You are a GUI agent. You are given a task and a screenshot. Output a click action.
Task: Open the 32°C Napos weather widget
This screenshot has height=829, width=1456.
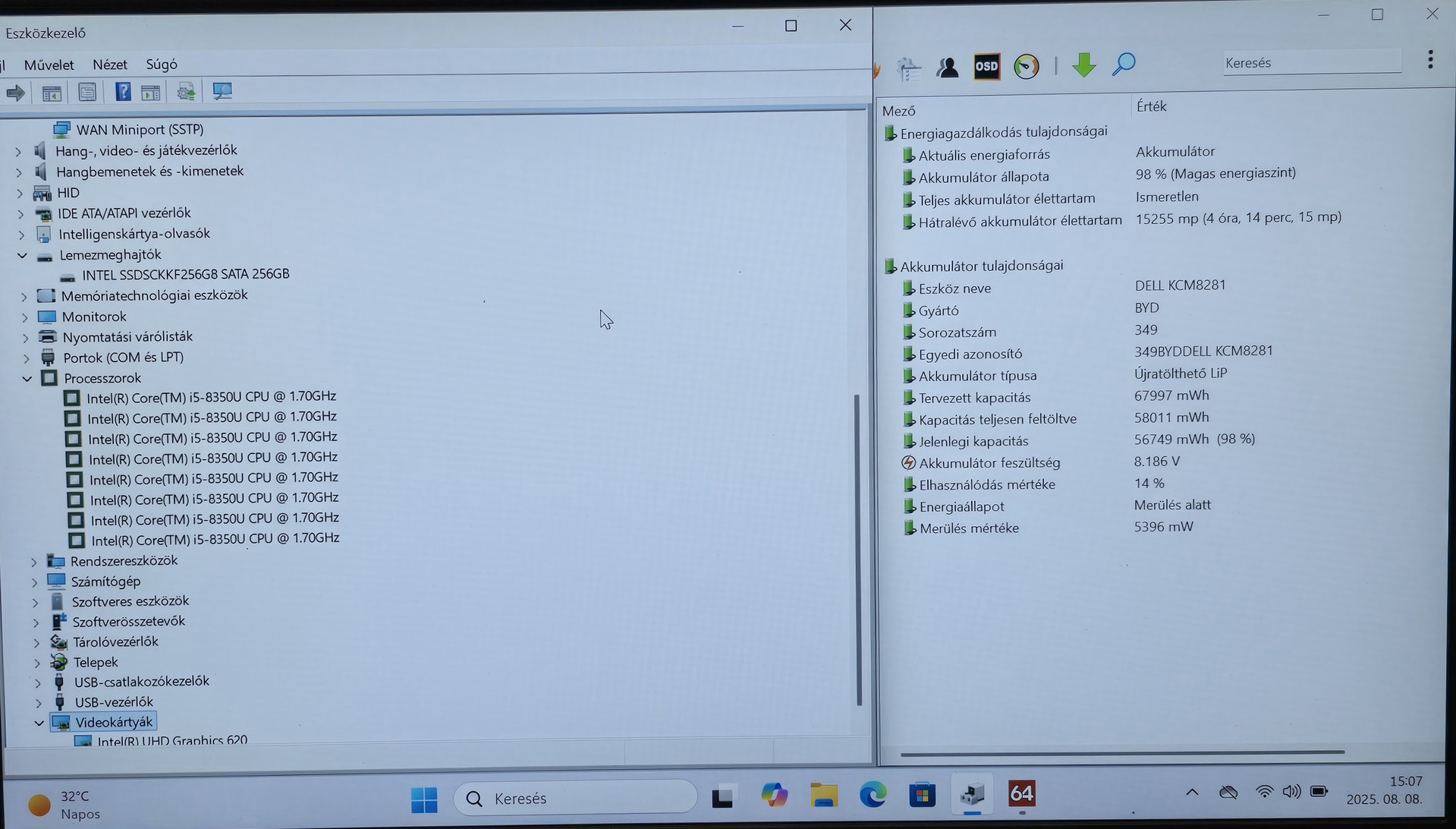(64, 805)
